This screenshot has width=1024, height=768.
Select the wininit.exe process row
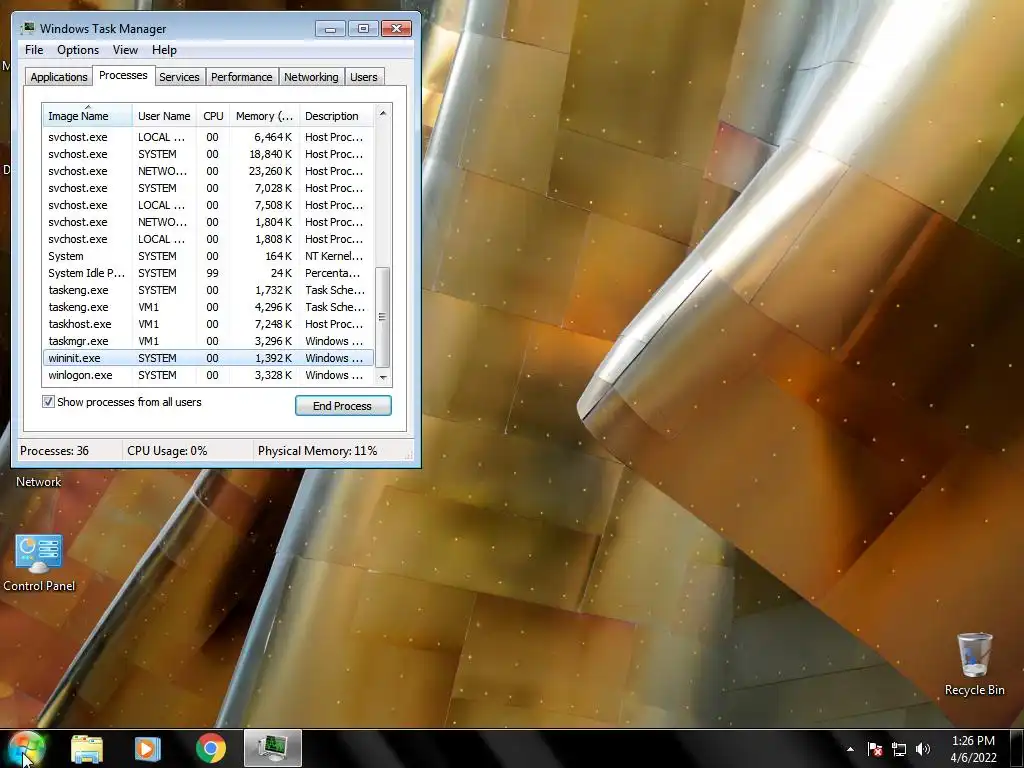point(208,358)
